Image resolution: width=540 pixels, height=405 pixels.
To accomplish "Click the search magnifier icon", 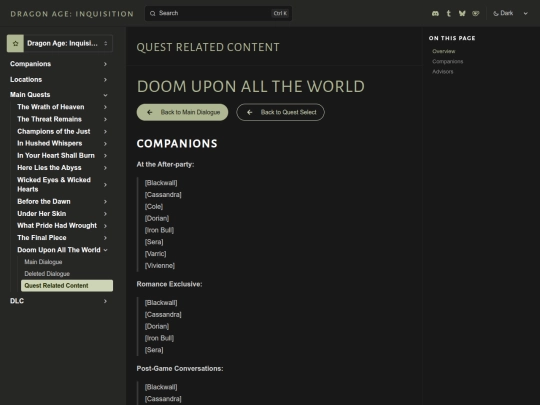I will (153, 13).
